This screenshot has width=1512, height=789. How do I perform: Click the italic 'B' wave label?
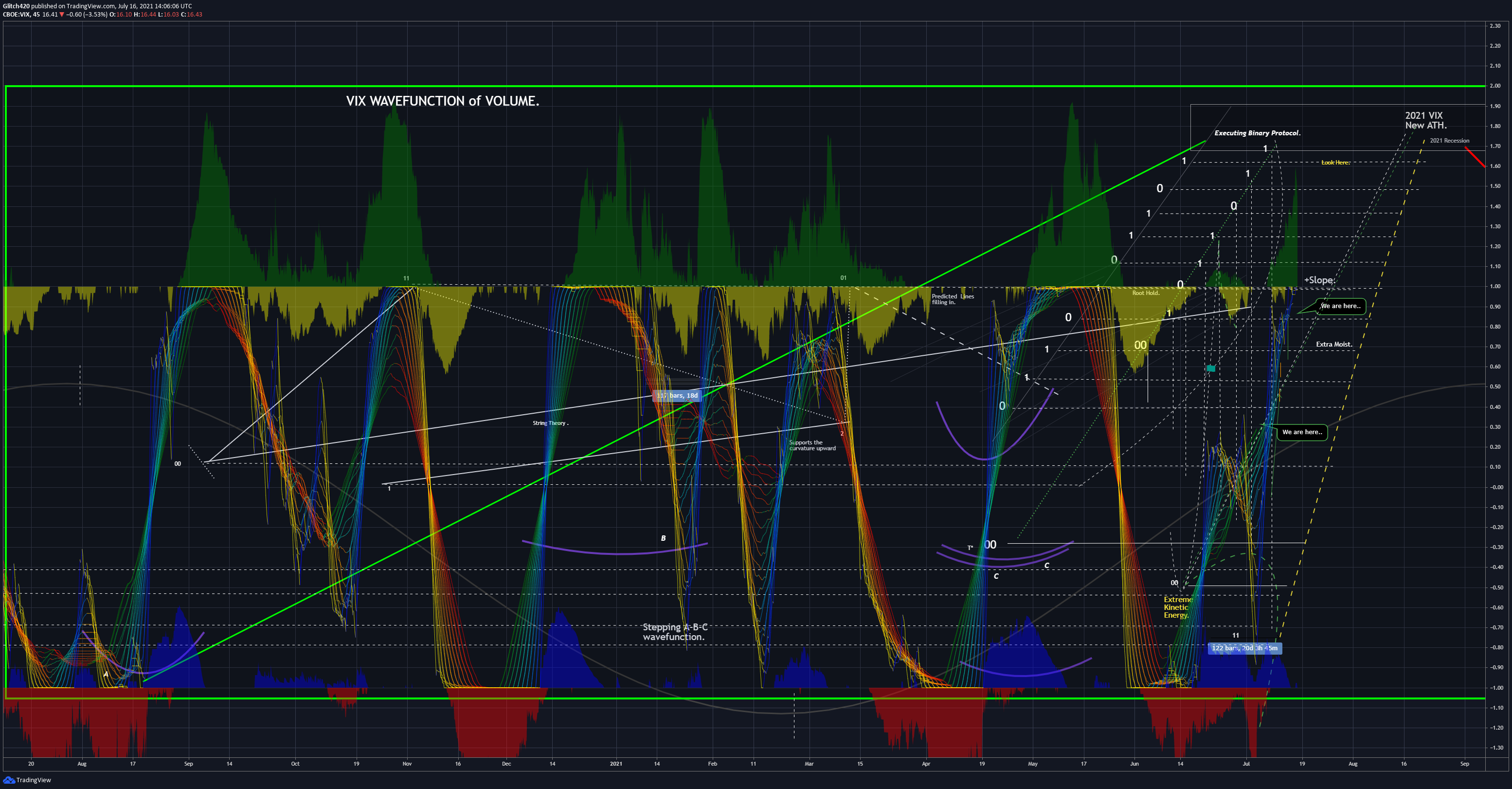pos(663,538)
